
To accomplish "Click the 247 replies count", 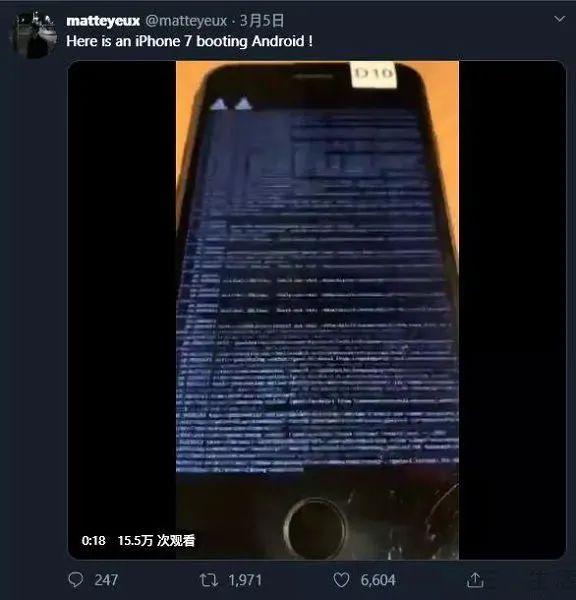I will pos(106,580).
